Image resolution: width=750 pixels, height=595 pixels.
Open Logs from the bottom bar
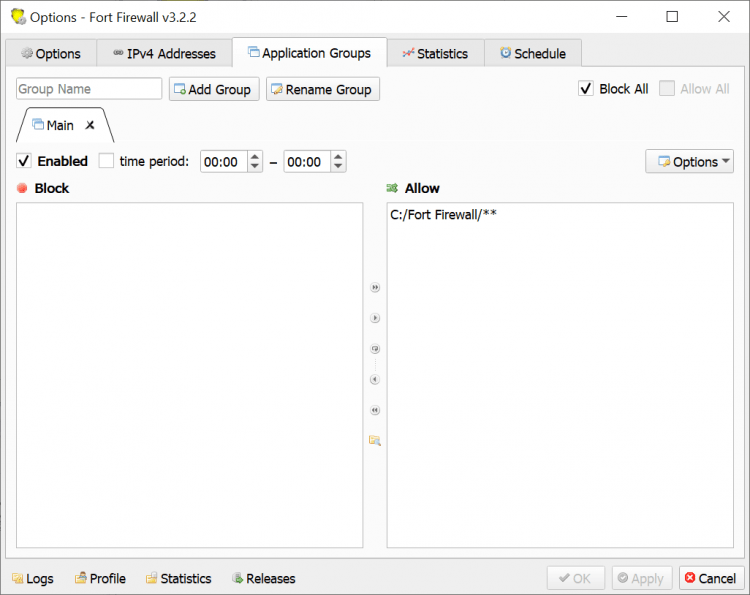[x=32, y=578]
